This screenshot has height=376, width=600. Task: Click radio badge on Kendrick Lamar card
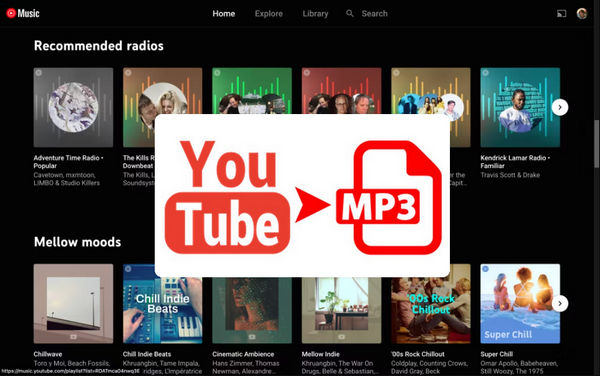click(486, 73)
